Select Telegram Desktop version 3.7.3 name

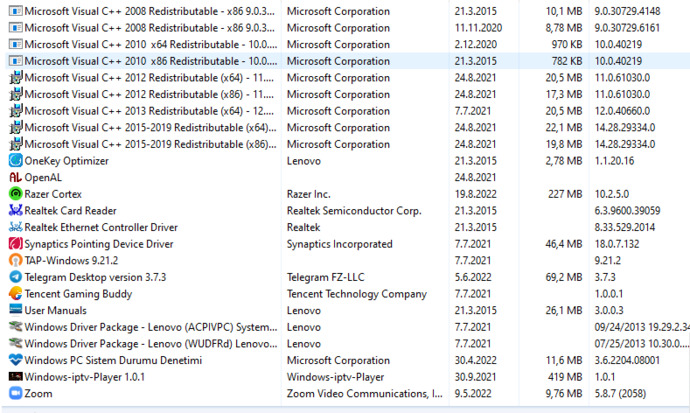pyautogui.click(x=95, y=277)
